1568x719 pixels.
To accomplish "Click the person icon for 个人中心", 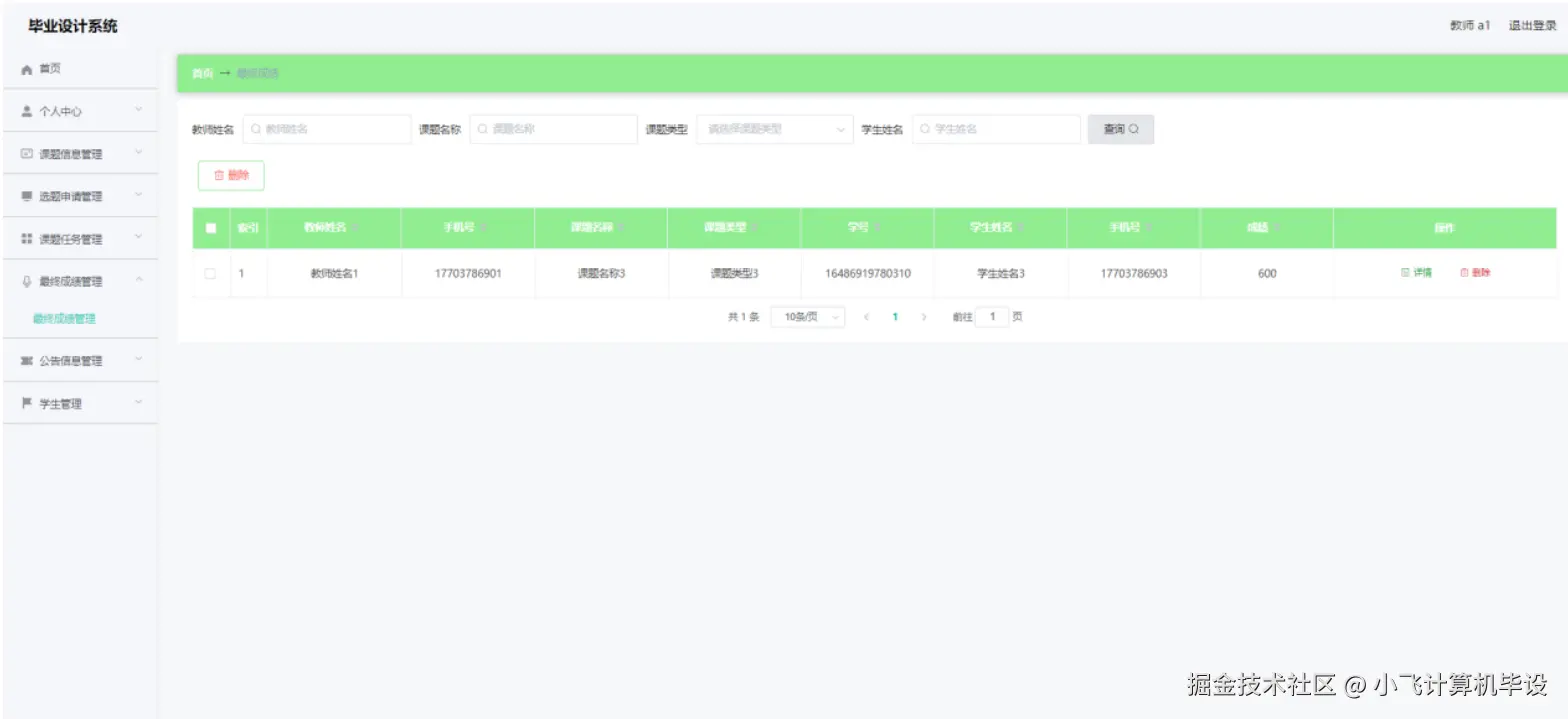I will point(27,111).
